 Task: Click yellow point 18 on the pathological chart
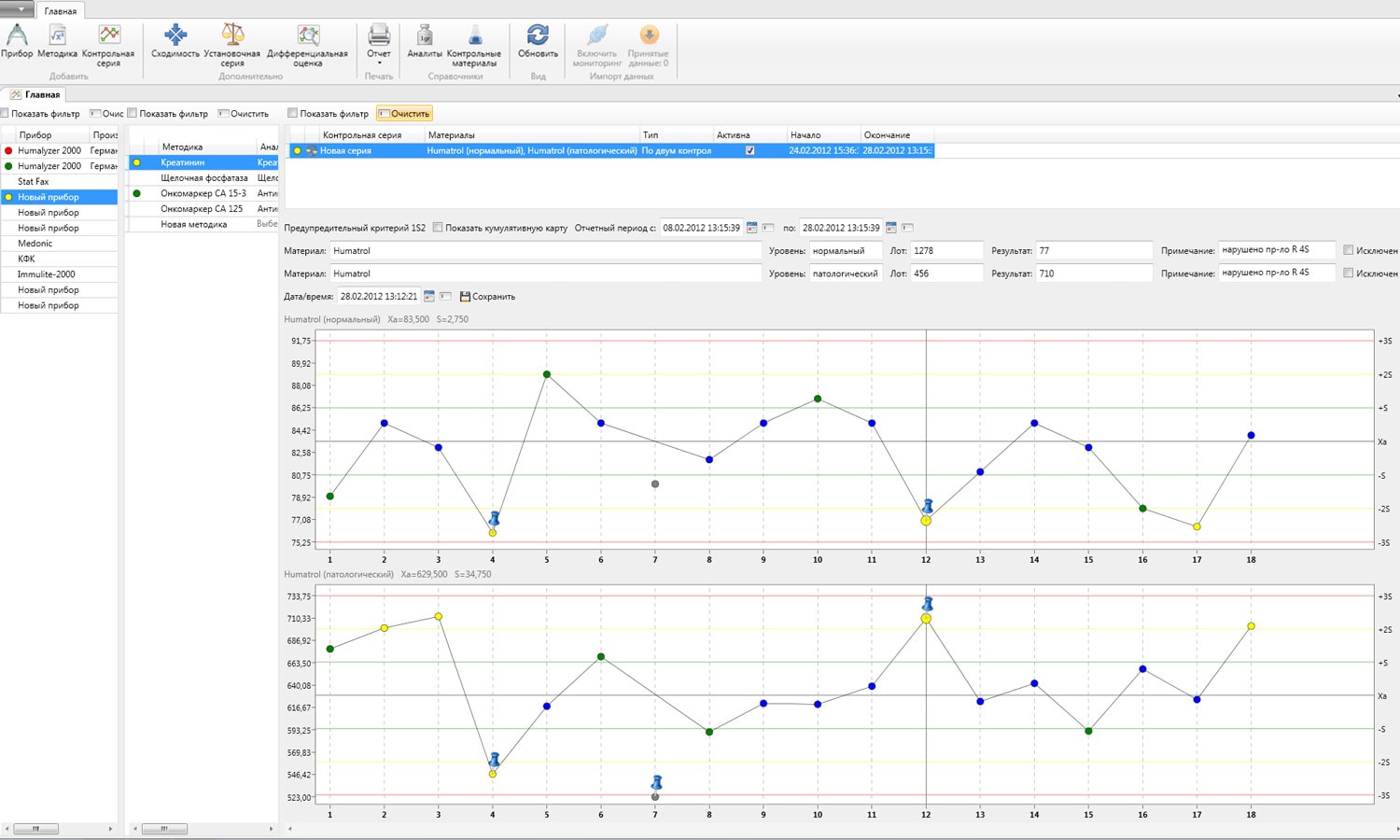coord(1251,626)
